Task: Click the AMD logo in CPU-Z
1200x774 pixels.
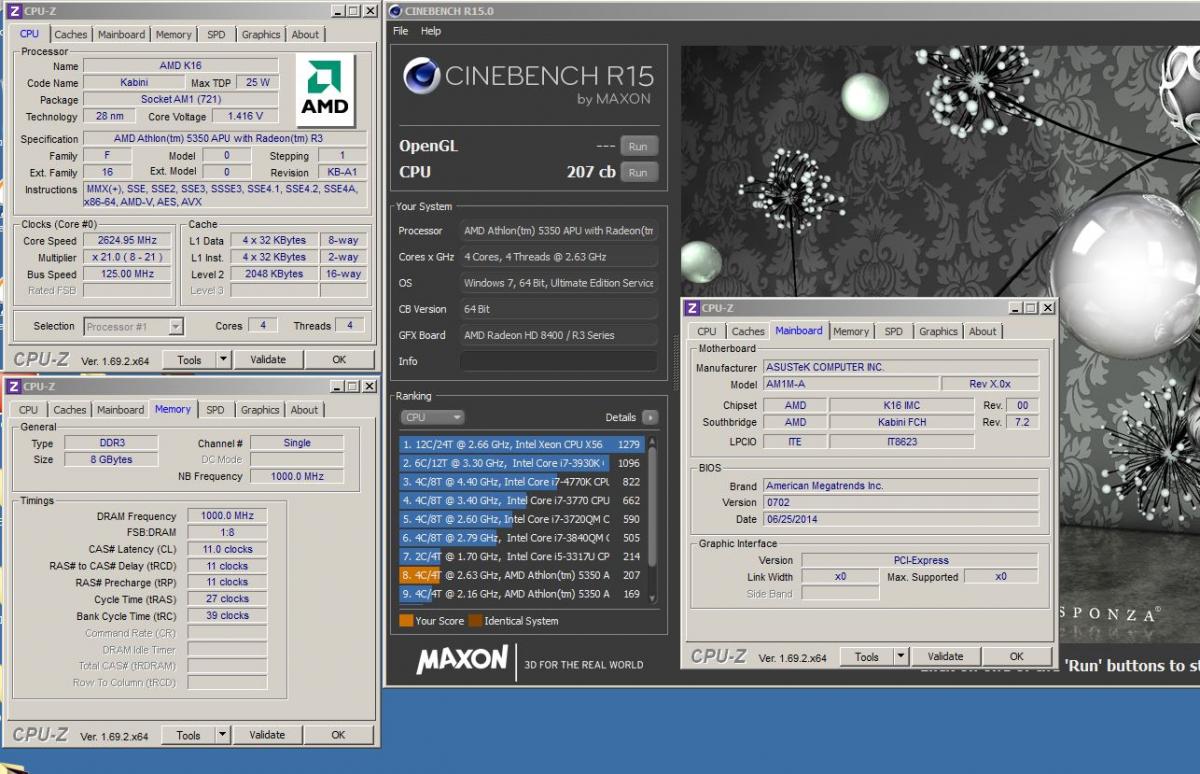Action: (327, 90)
